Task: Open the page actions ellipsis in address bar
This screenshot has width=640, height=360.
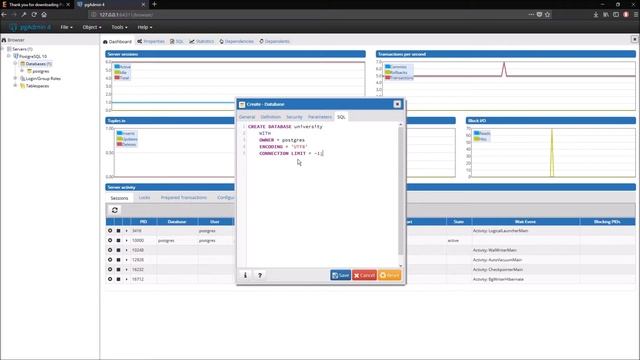Action: tap(531, 14)
